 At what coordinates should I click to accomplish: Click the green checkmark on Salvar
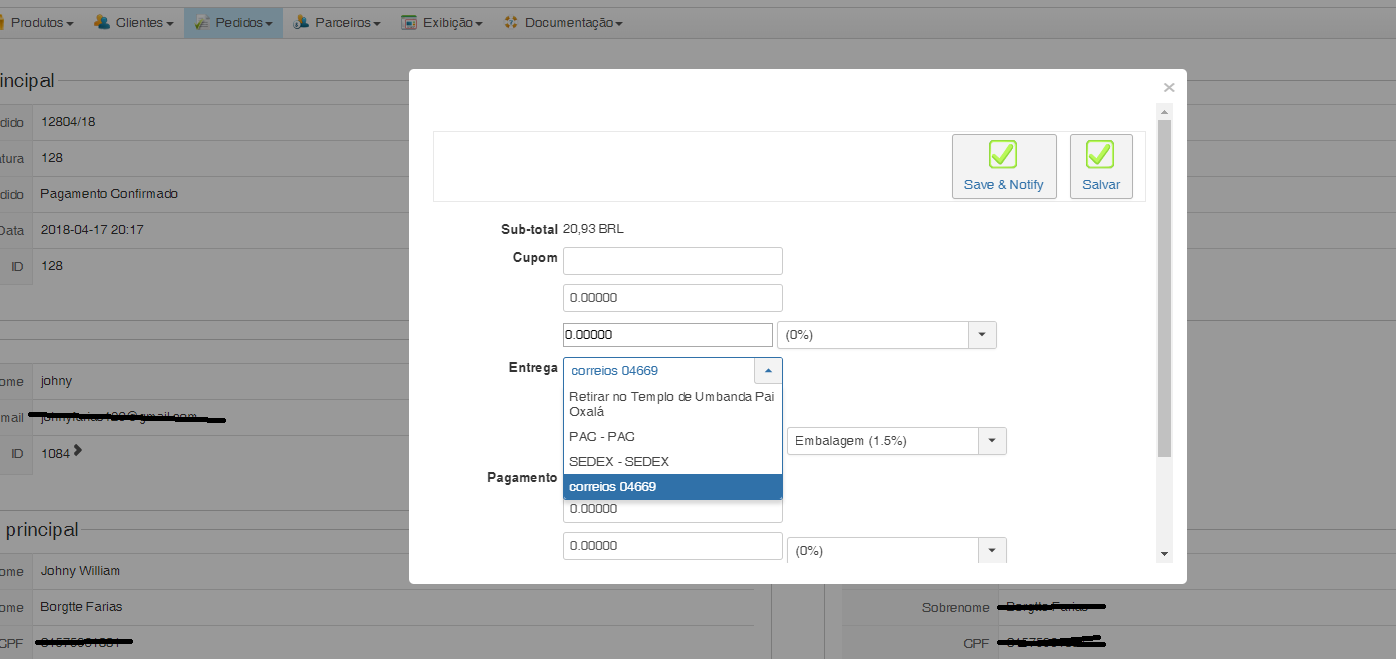click(x=1100, y=155)
